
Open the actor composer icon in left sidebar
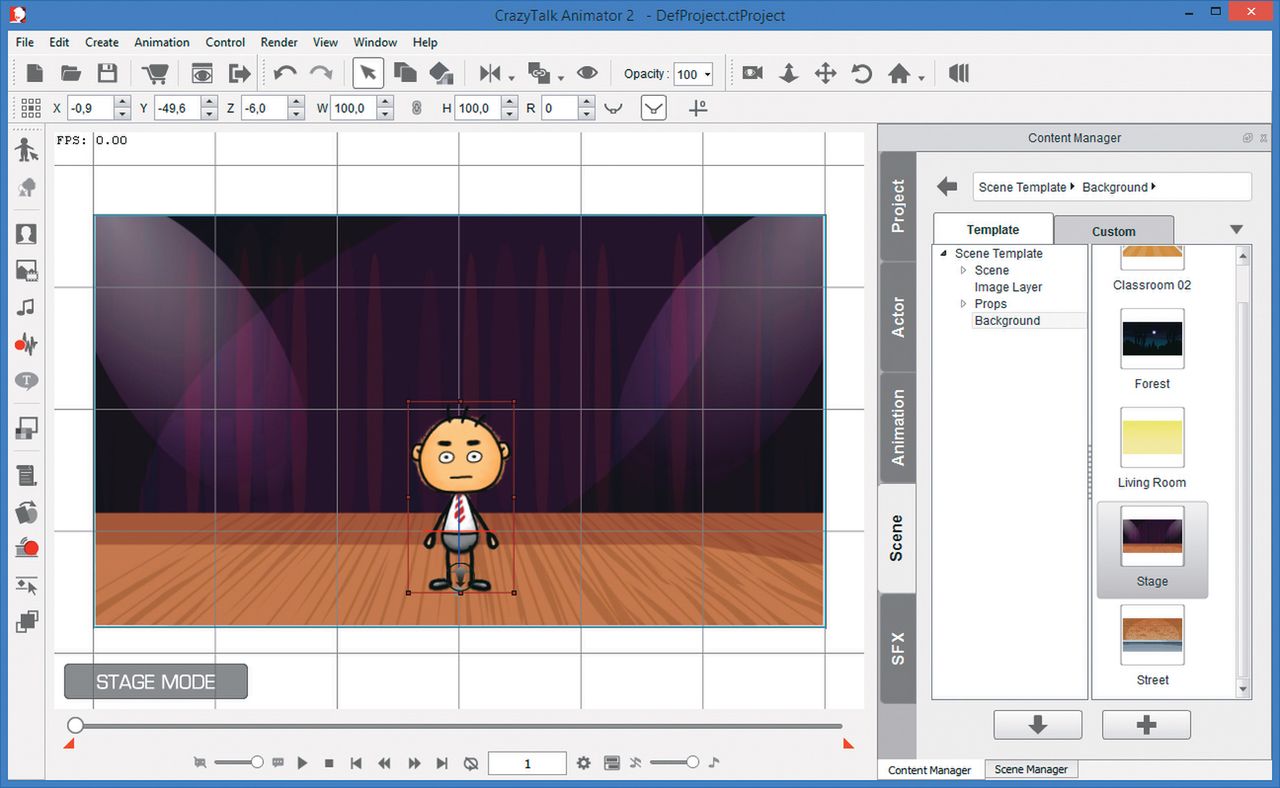tap(27, 151)
